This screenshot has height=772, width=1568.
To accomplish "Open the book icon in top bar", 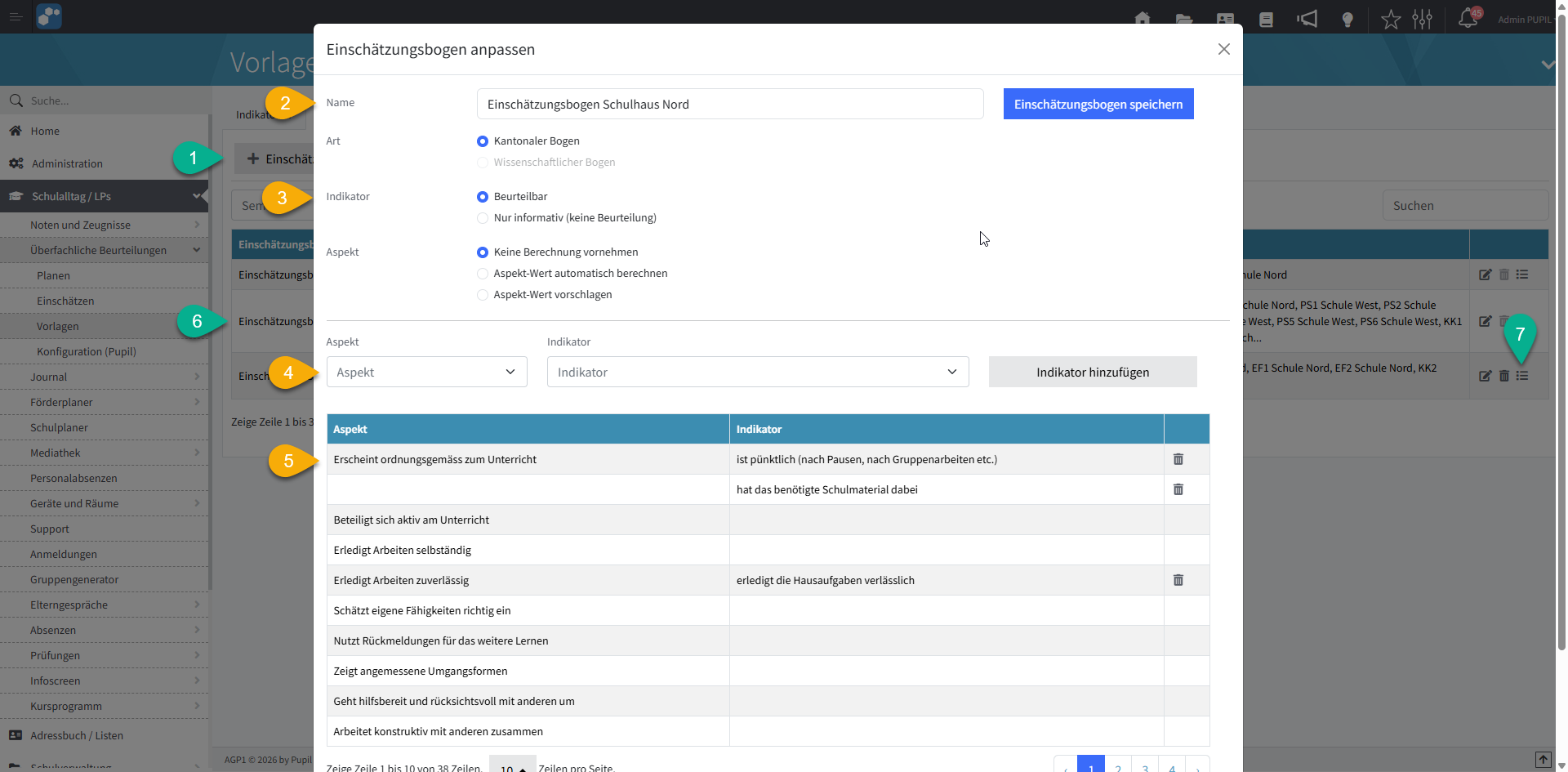I will 1266,19.
